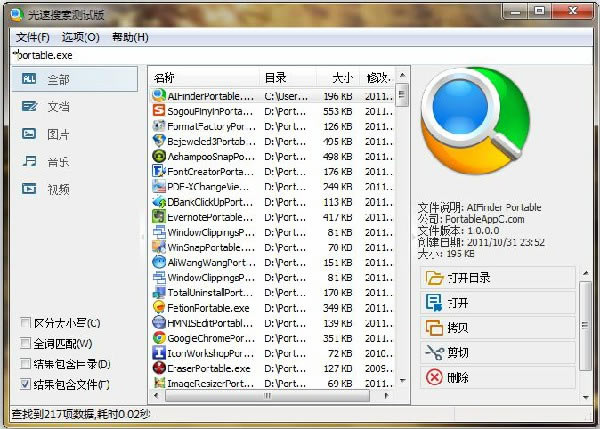Click the FetionPortable.exe icon
This screenshot has height=429, width=600.
pyautogui.click(x=159, y=307)
